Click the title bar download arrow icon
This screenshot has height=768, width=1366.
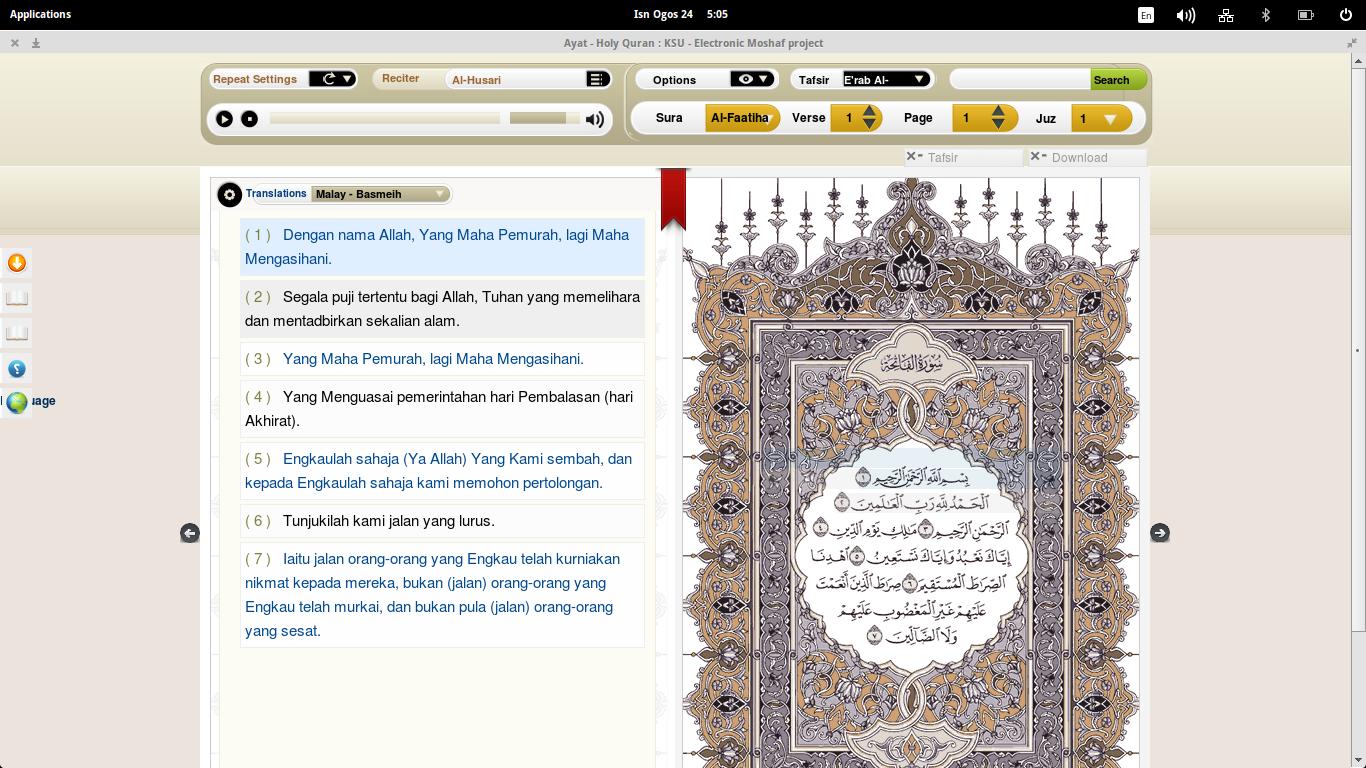[x=36, y=43]
